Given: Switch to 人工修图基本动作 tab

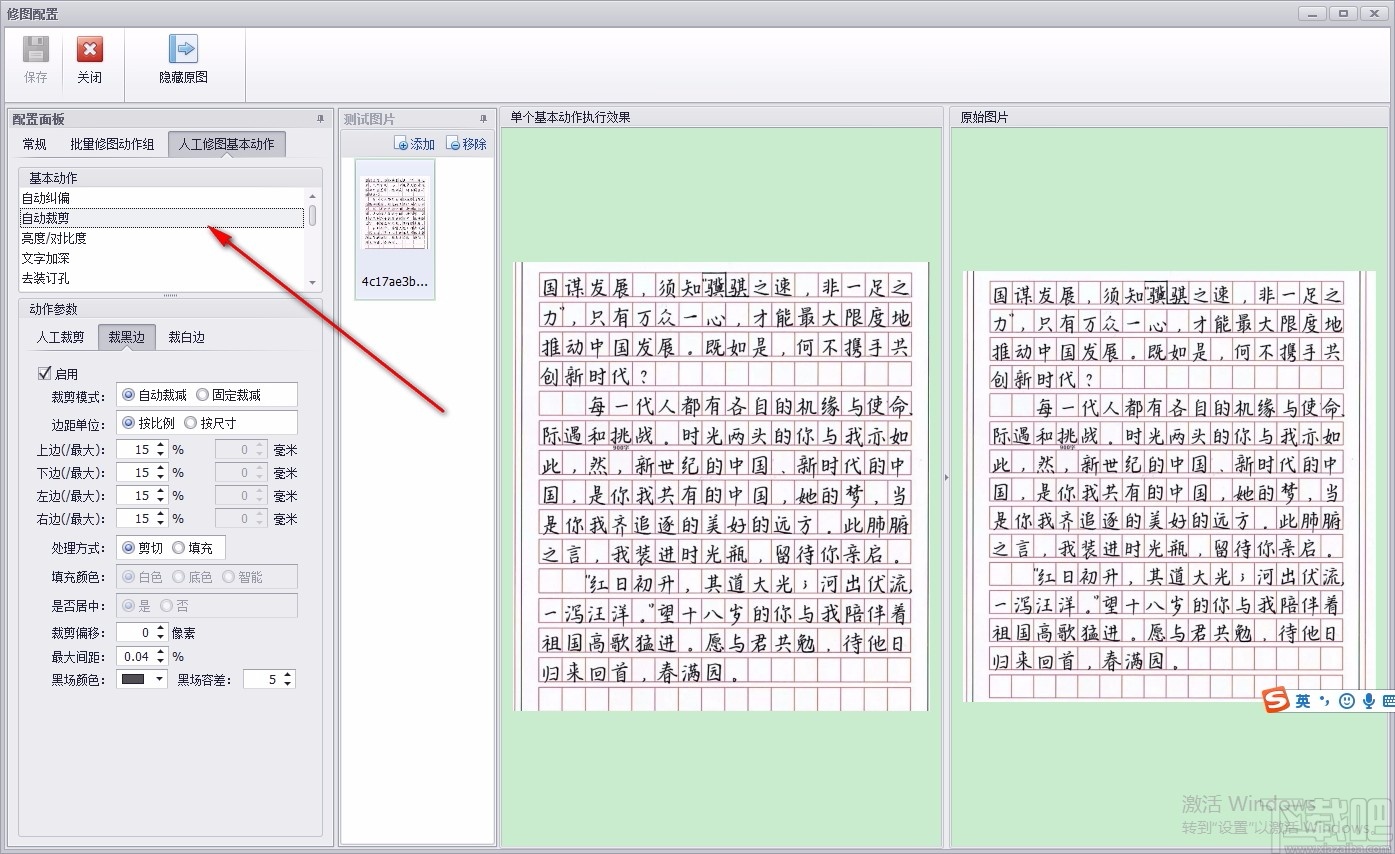Looking at the screenshot, I should pos(227,144).
